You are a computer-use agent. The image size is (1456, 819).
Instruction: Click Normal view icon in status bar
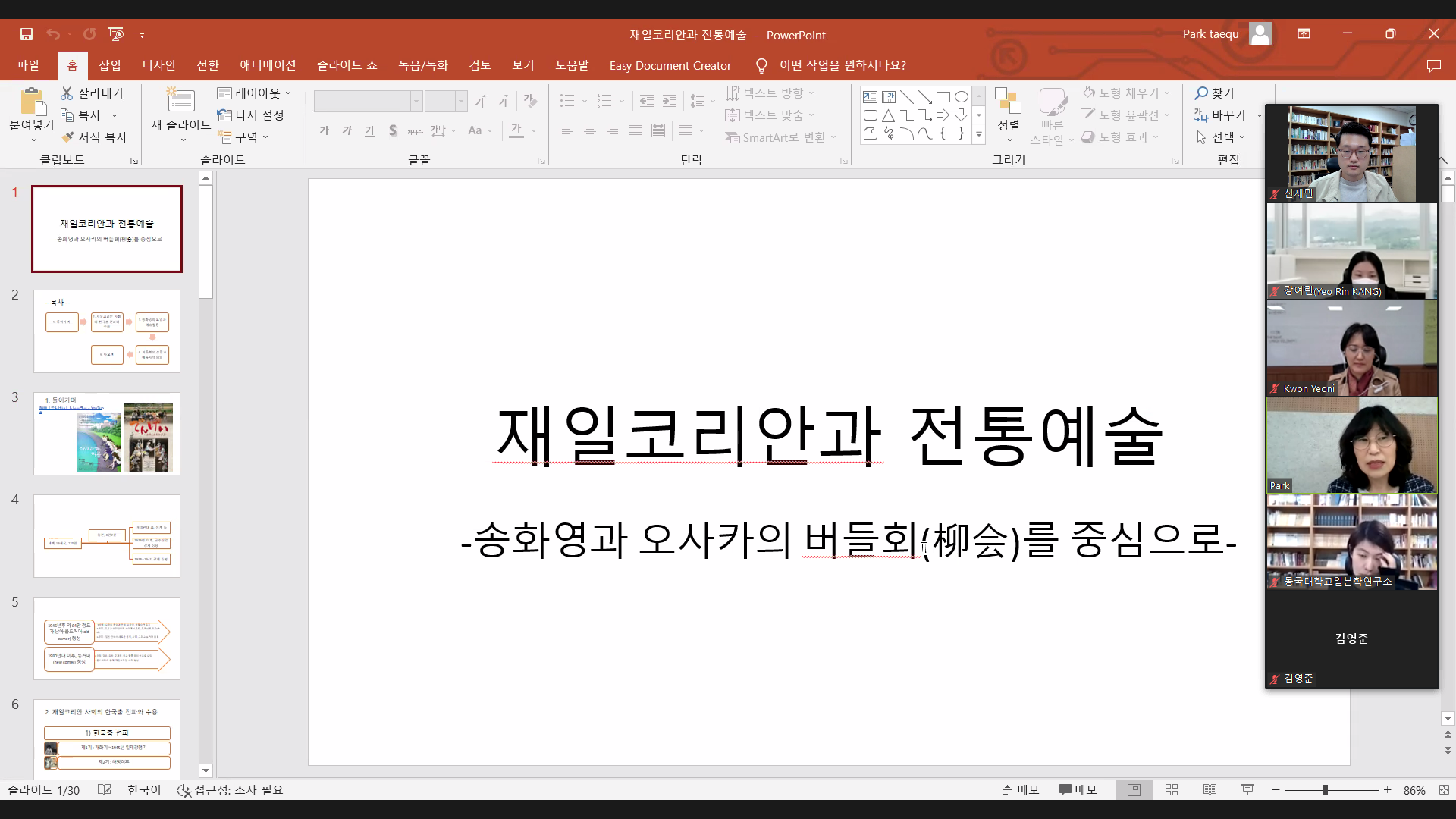click(1134, 790)
